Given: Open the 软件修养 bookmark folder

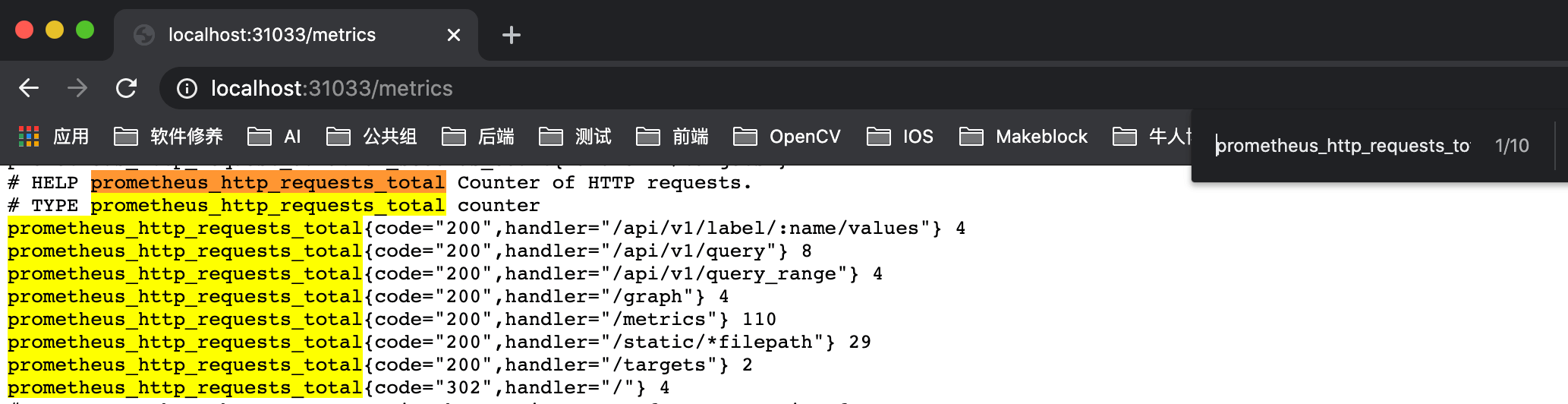Looking at the screenshot, I should pos(168,137).
